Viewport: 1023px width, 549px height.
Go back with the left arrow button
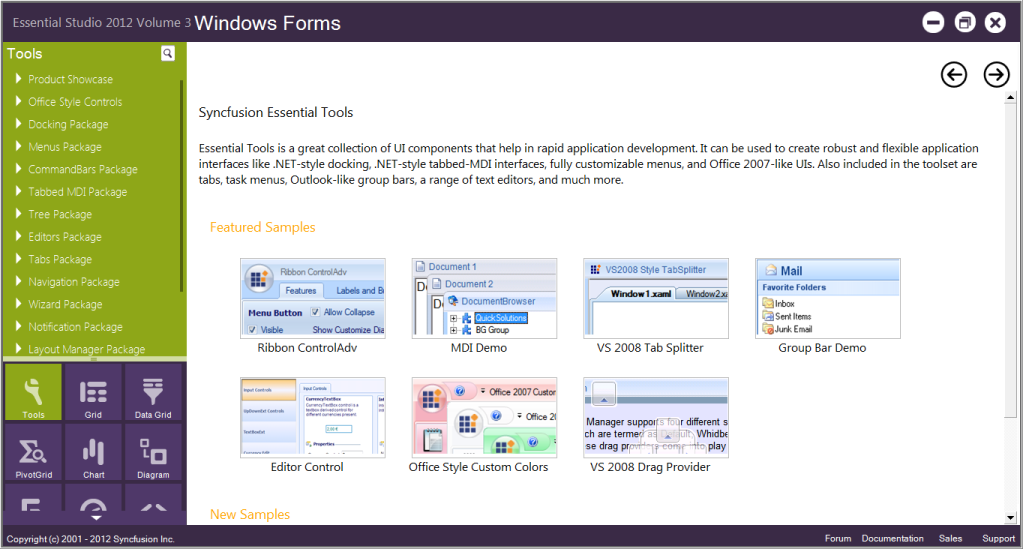point(954,75)
